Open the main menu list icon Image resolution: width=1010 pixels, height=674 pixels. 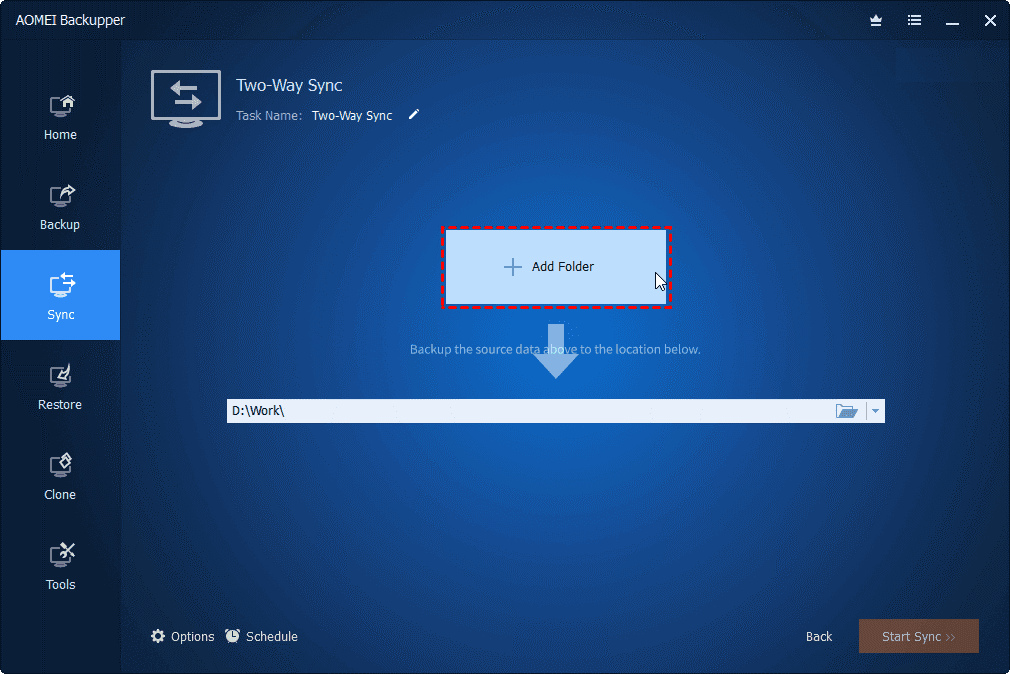click(x=914, y=20)
